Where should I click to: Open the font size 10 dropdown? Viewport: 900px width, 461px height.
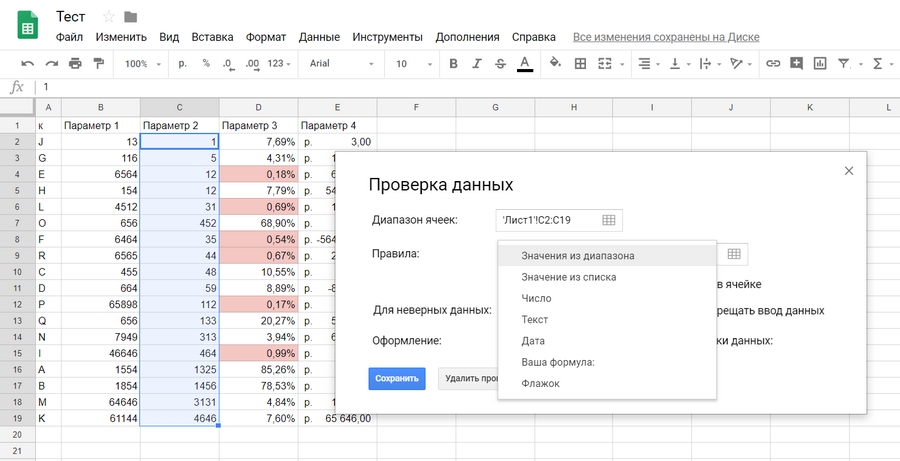click(x=409, y=64)
